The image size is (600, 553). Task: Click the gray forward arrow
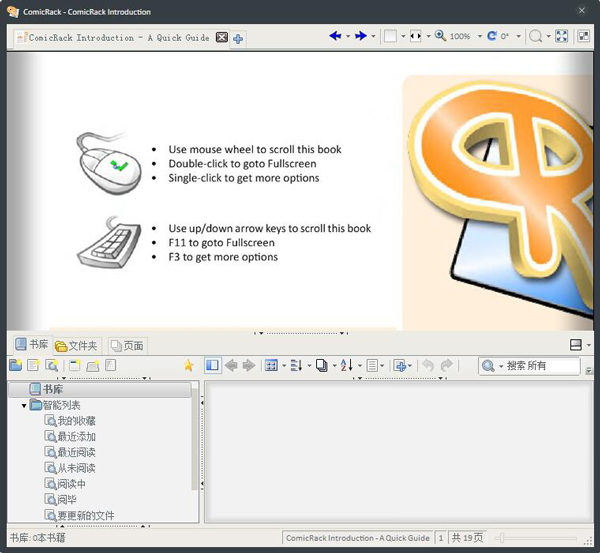coord(249,365)
